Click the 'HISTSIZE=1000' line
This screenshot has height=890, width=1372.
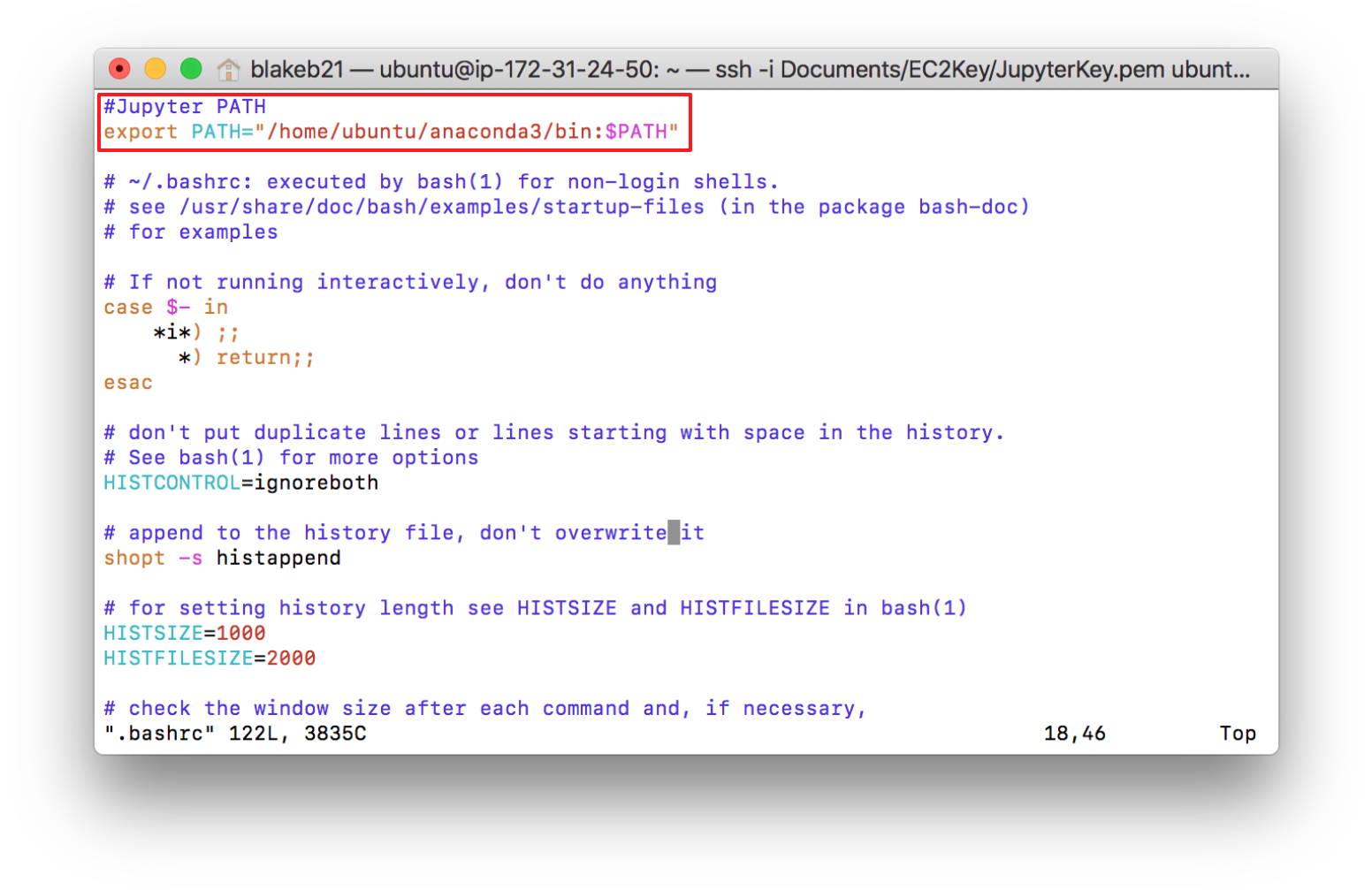185,634
